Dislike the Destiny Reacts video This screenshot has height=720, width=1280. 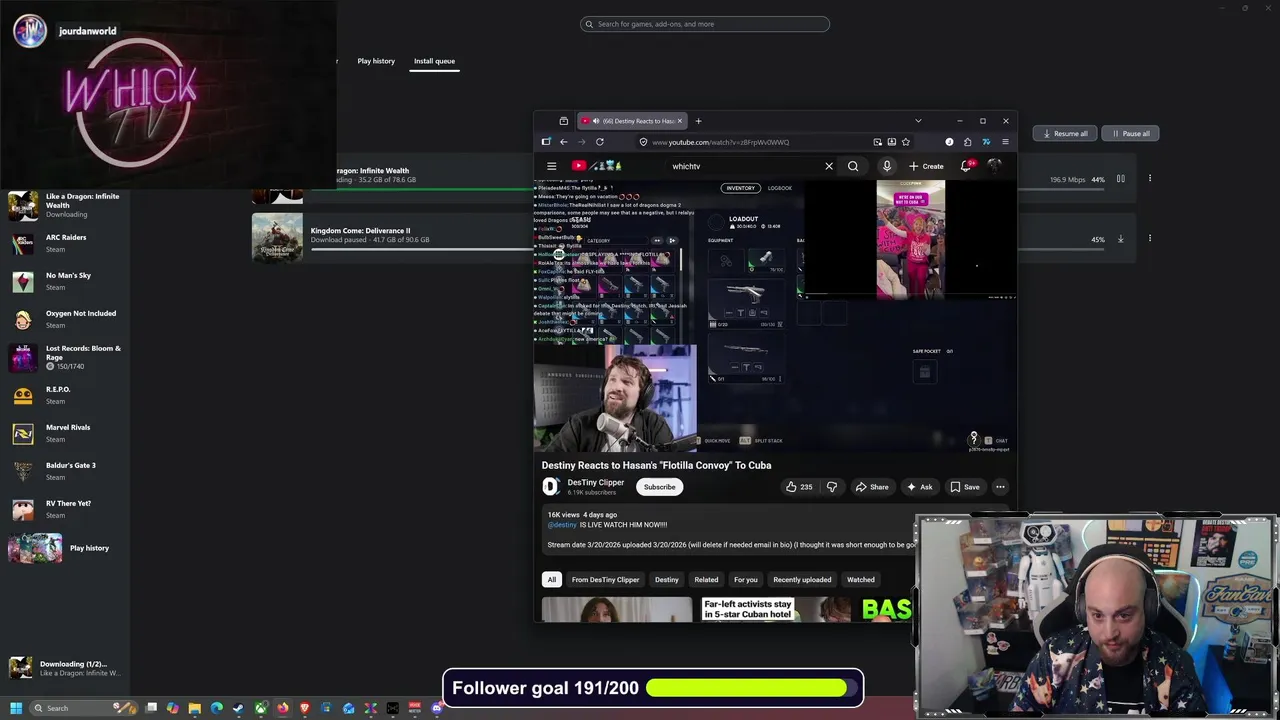tap(832, 487)
